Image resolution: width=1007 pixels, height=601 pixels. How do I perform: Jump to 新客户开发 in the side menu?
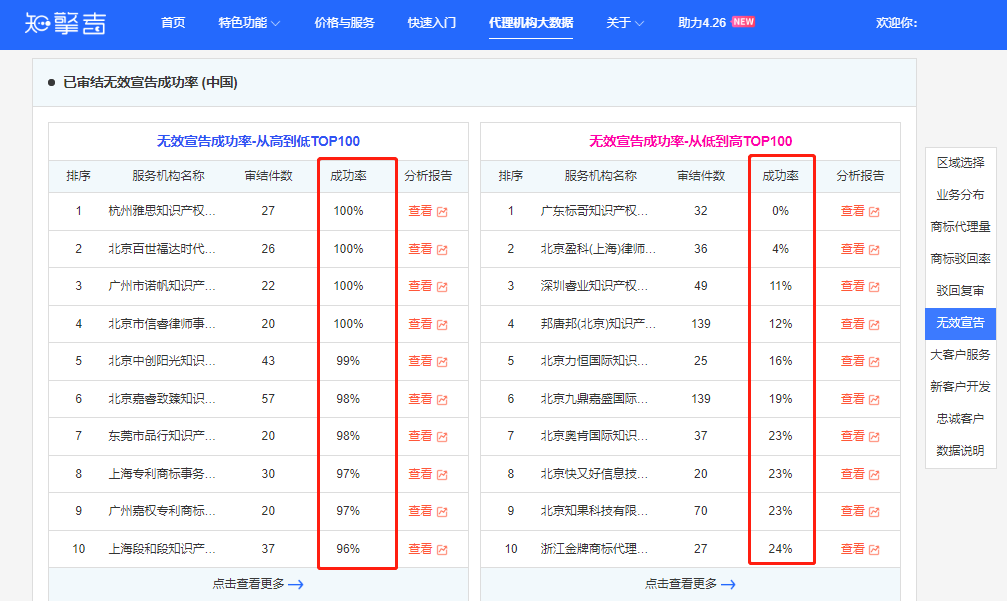(x=960, y=387)
